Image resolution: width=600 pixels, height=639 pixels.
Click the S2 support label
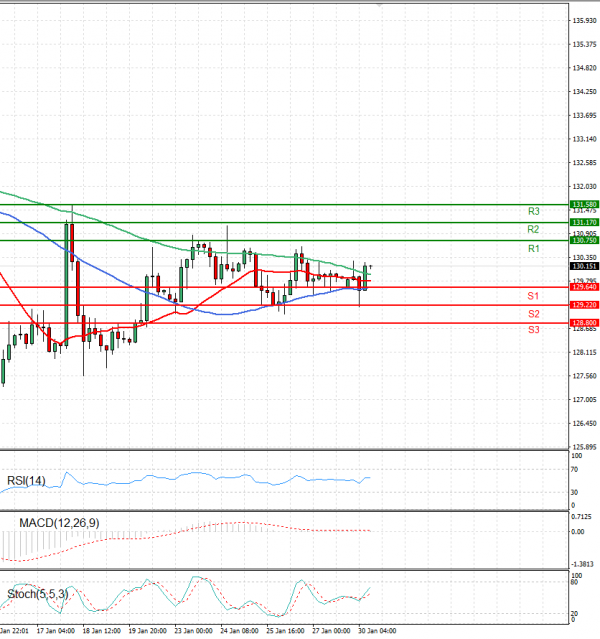(534, 314)
